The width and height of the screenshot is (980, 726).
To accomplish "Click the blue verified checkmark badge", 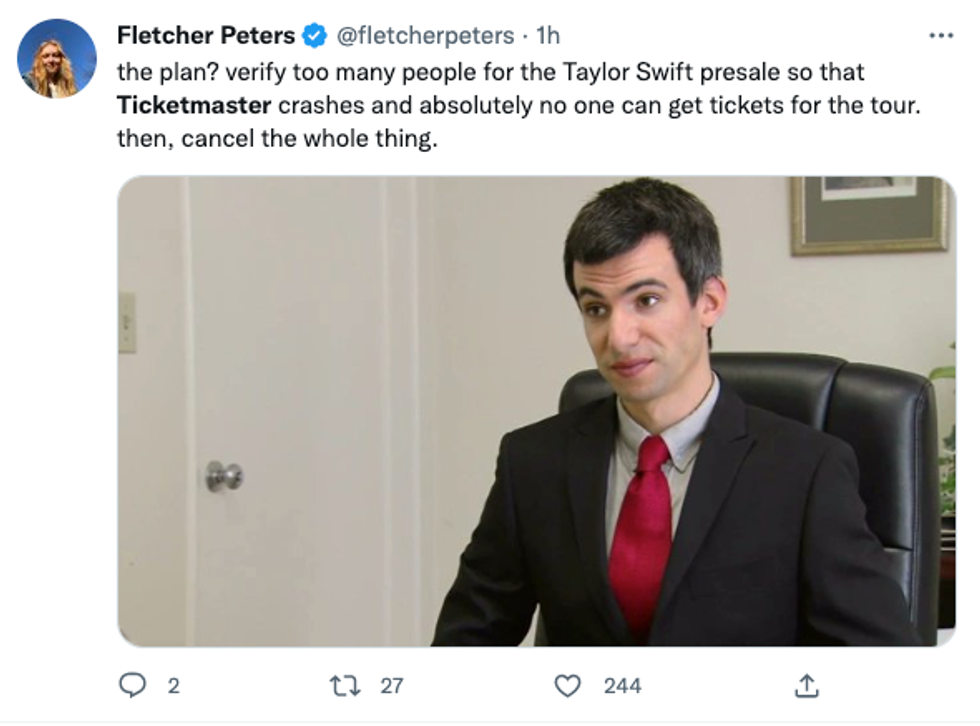I will (x=313, y=36).
